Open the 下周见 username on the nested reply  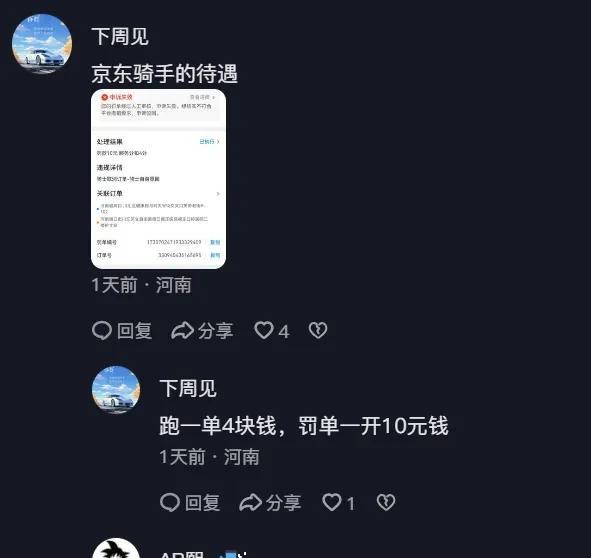click(188, 388)
